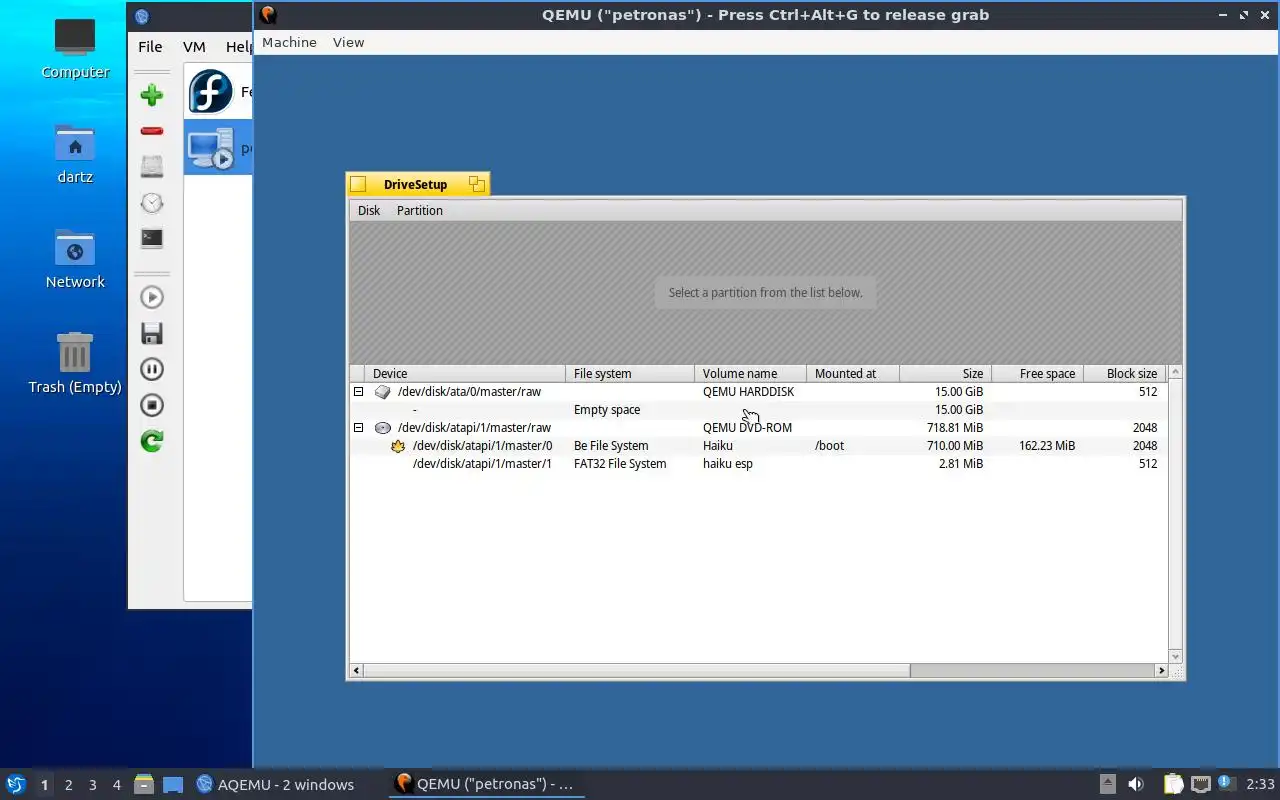
Task: Click vertical scrollbar up arrow in DriveSetup
Action: [x=1175, y=372]
